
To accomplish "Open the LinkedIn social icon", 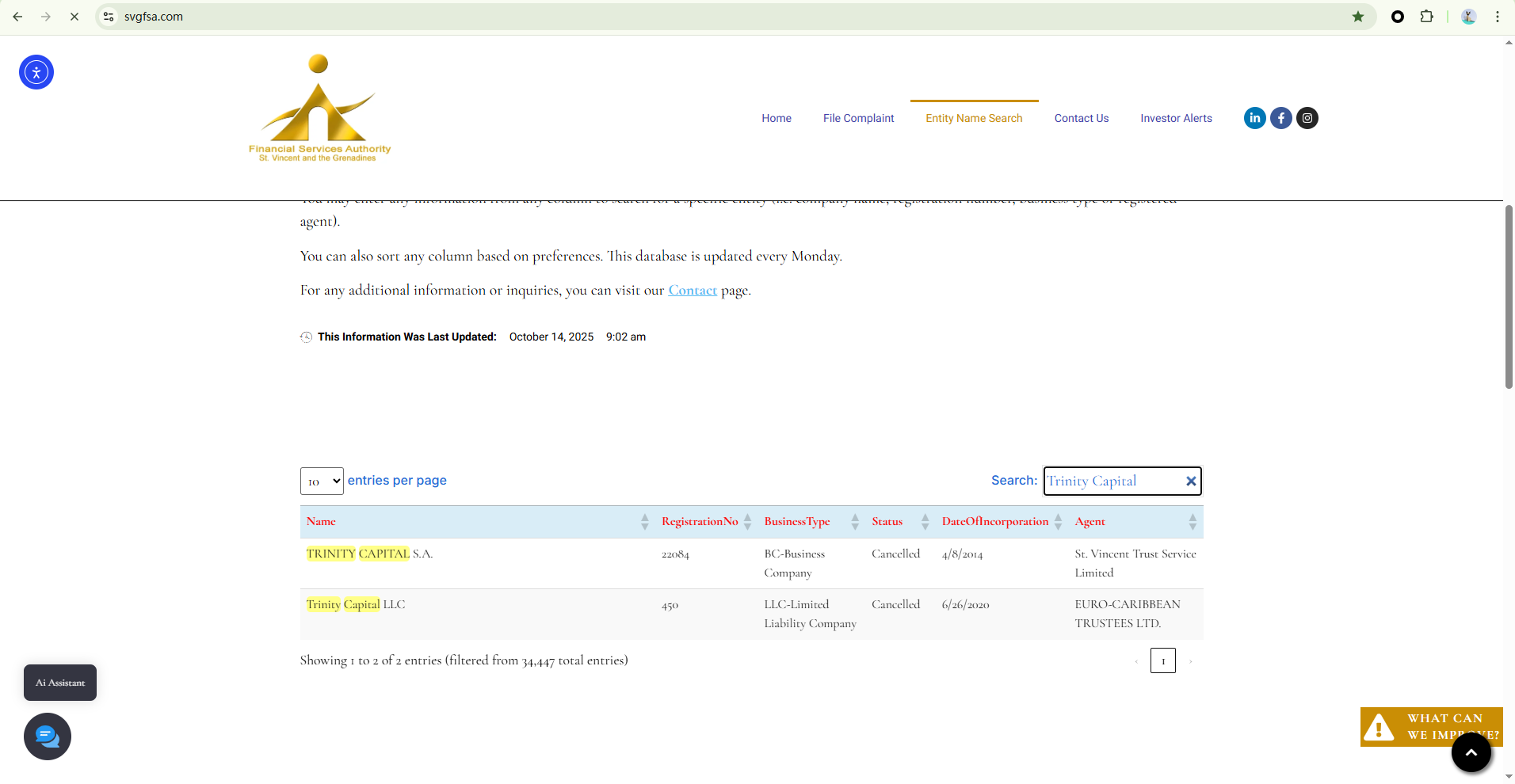I will [1254, 118].
